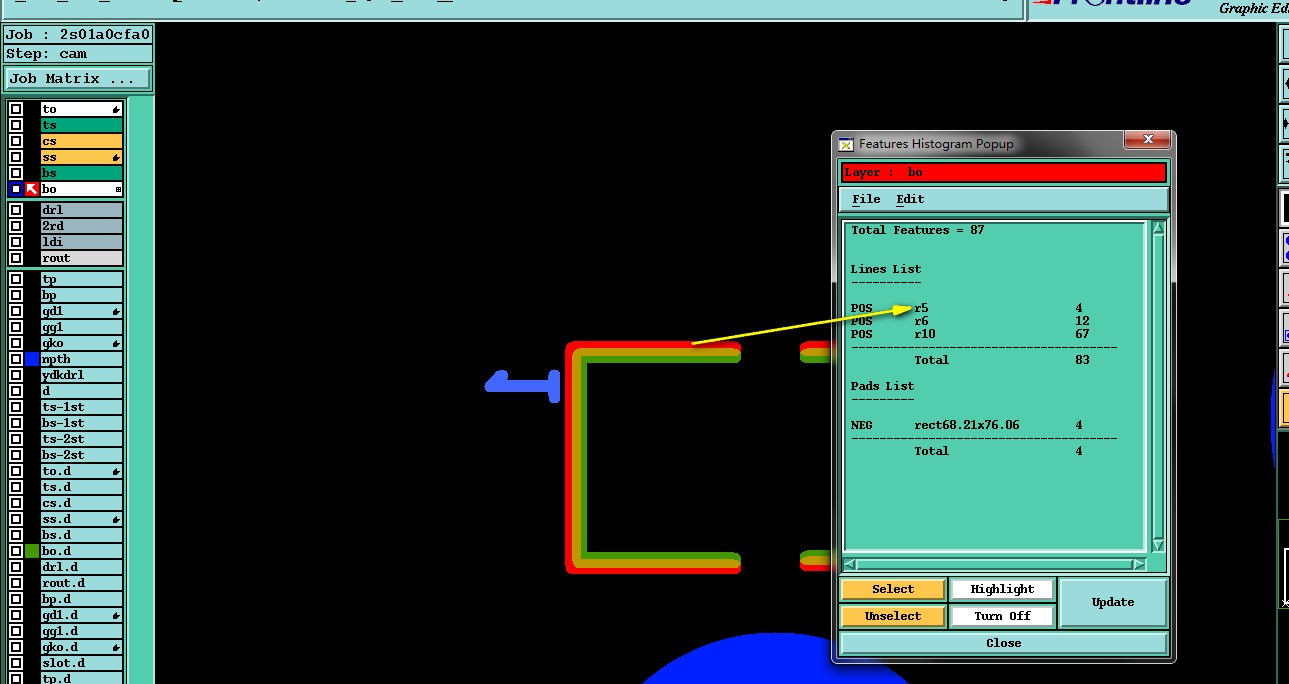This screenshot has height=684, width=1289.
Task: Click the red arrow icon beside layer bo
Action: click(x=32, y=189)
